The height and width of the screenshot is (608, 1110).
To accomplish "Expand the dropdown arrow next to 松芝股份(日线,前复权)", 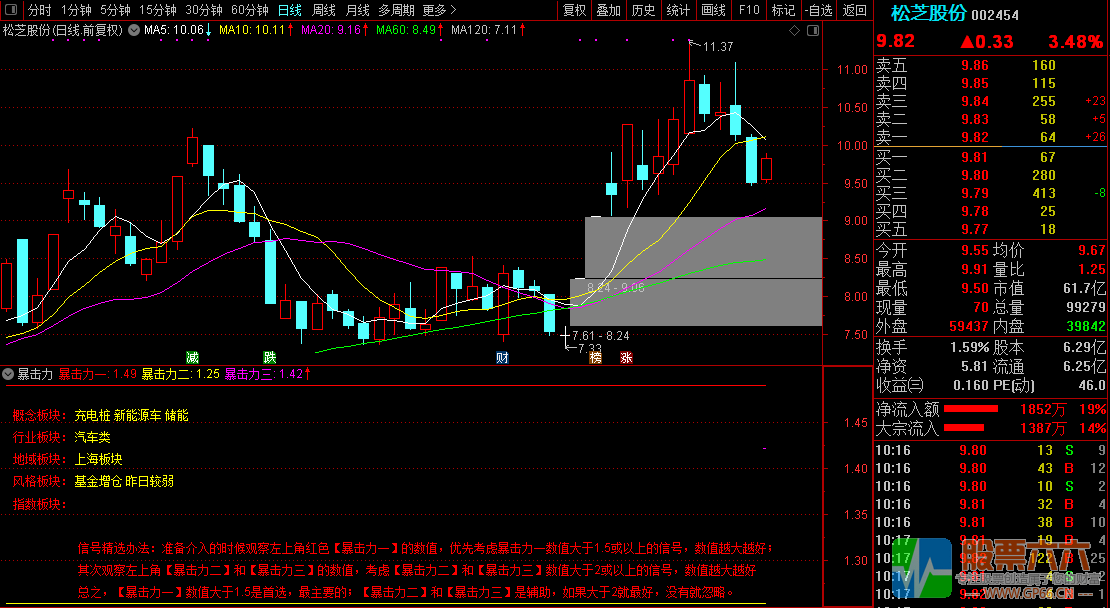I will (x=130, y=30).
